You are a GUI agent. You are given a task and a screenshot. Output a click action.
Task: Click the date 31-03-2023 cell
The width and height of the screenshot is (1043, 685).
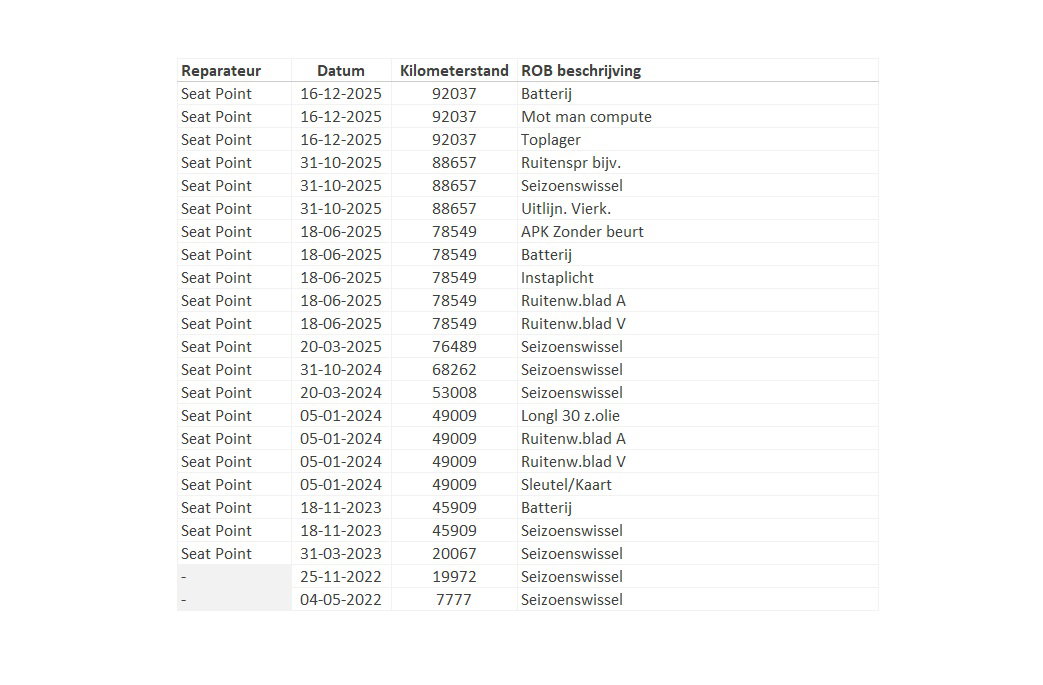(x=341, y=554)
